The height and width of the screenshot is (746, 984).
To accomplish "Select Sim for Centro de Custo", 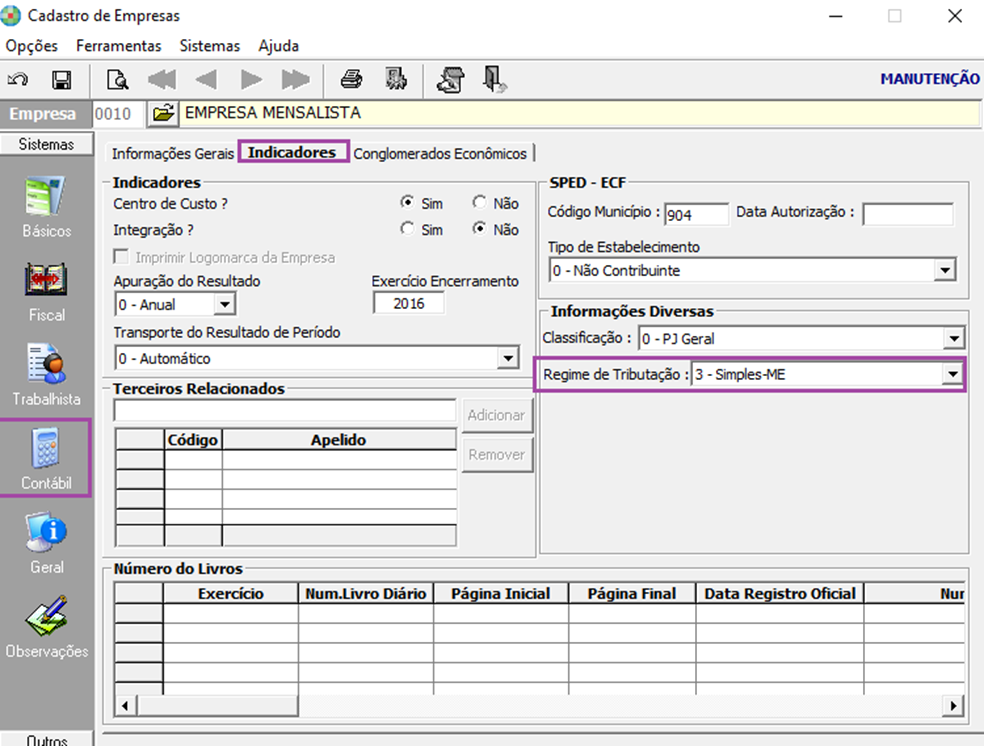I will point(407,203).
